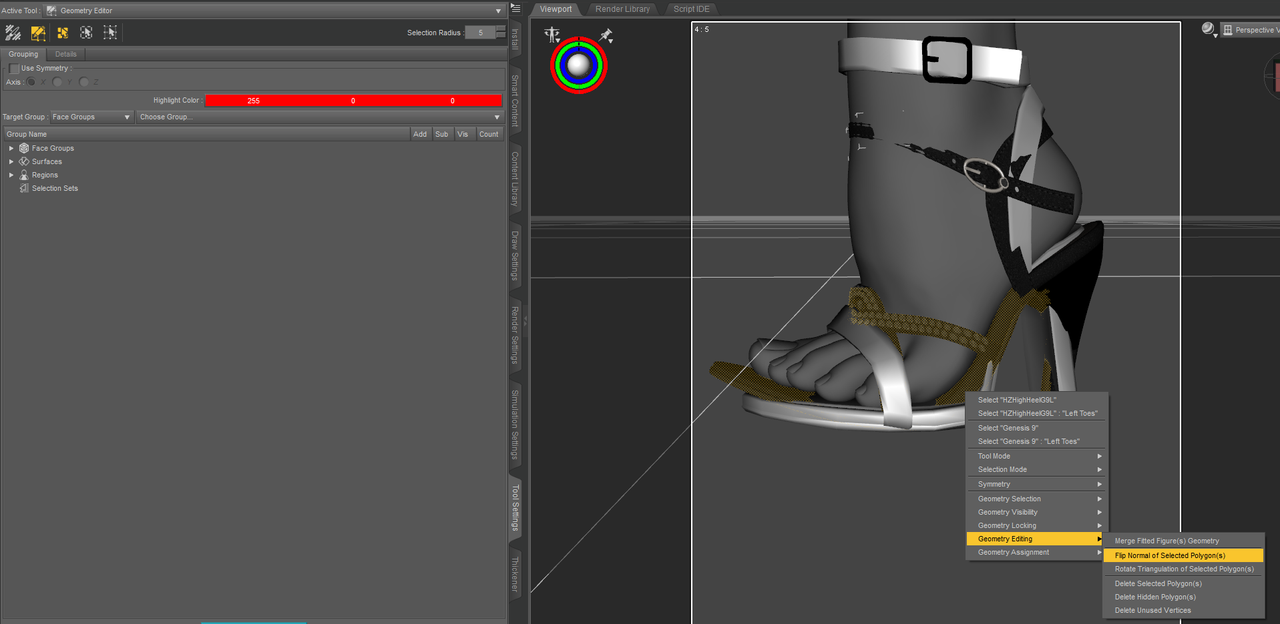Enable the Use Symmetry checkbox
This screenshot has height=624, width=1280.
pyautogui.click(x=14, y=68)
